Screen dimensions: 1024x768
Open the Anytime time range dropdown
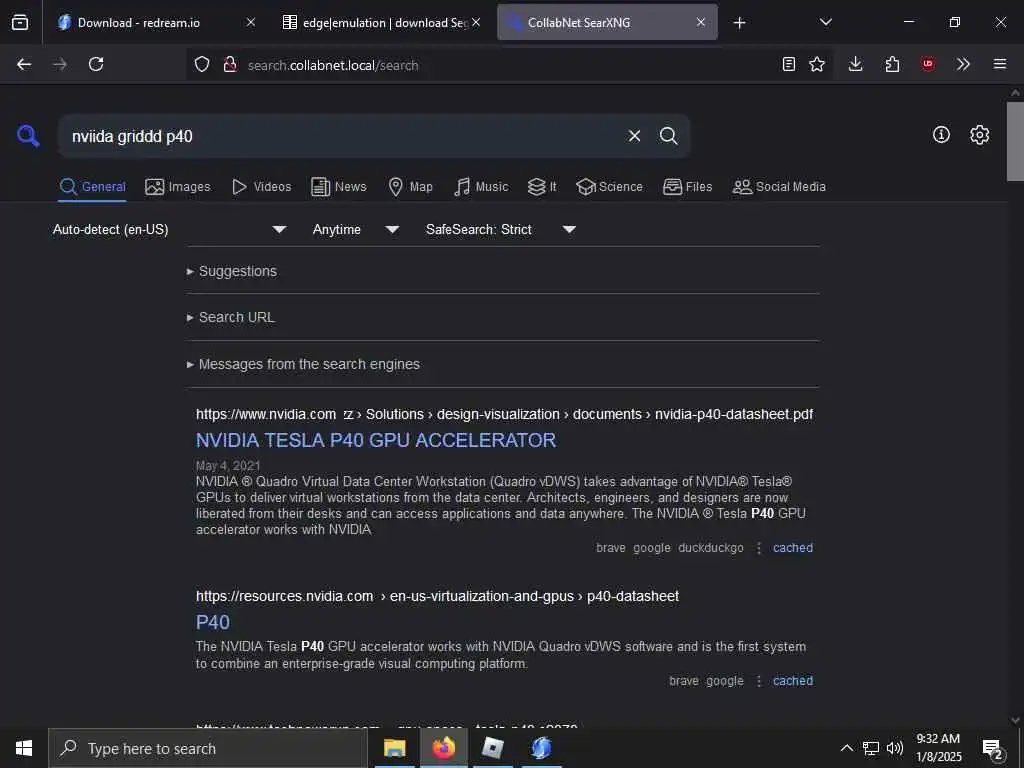click(x=356, y=229)
